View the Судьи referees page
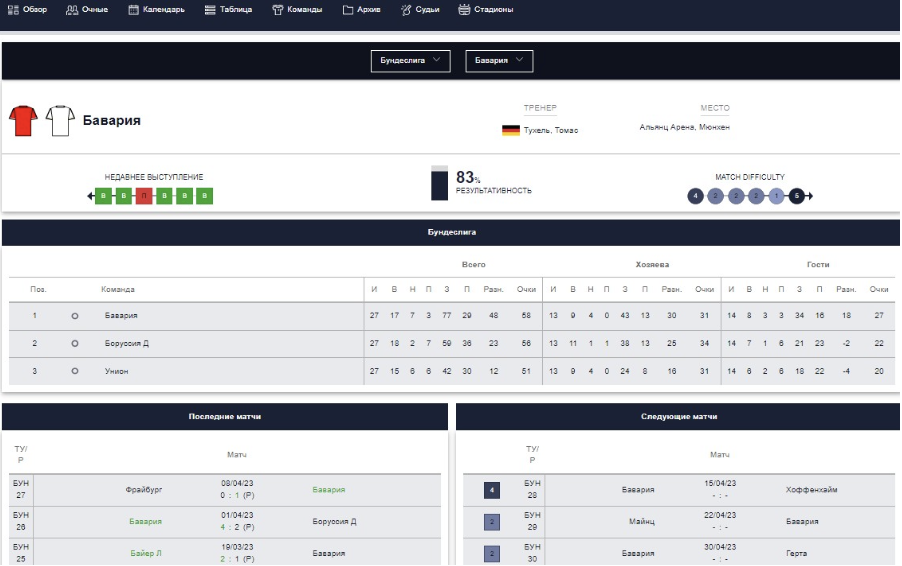 (420, 9)
